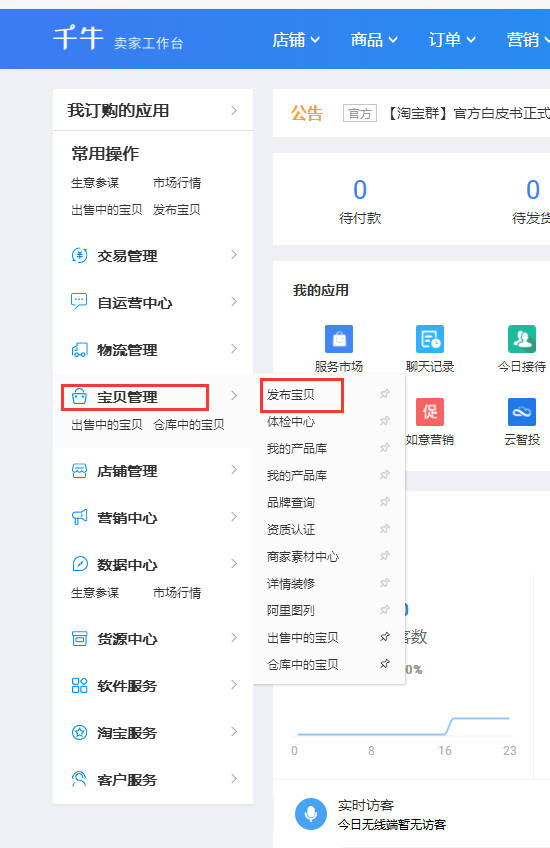Toggle the pin next to 阿里图列

385,610
